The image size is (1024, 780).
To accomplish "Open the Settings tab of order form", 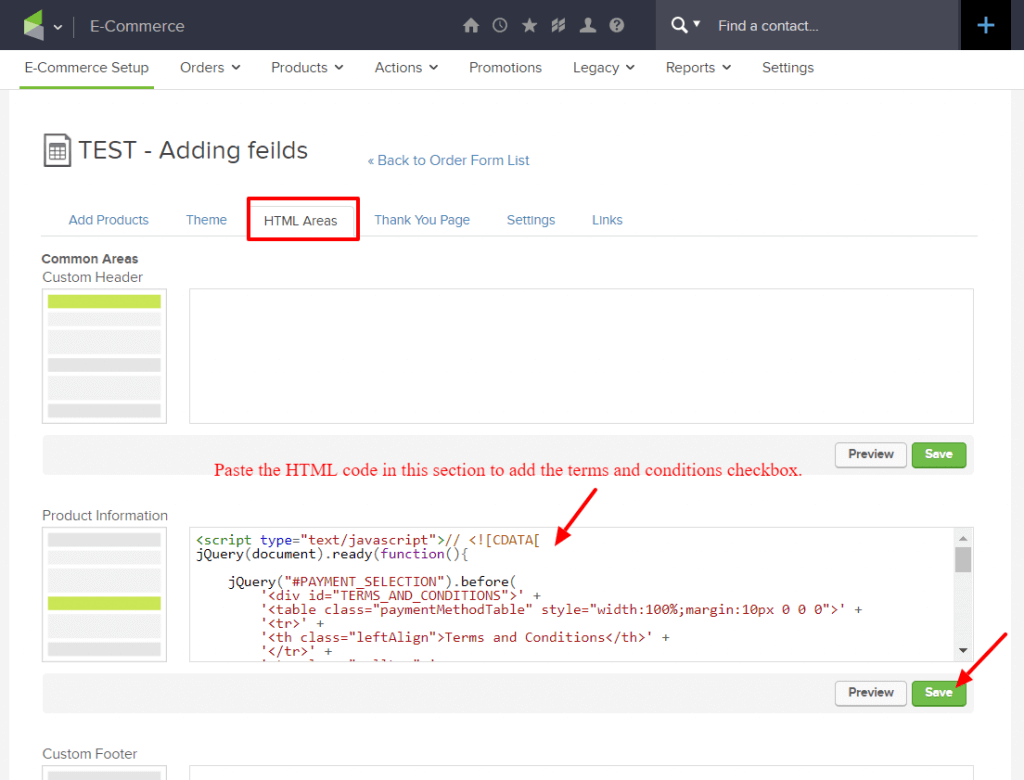I will 531,220.
